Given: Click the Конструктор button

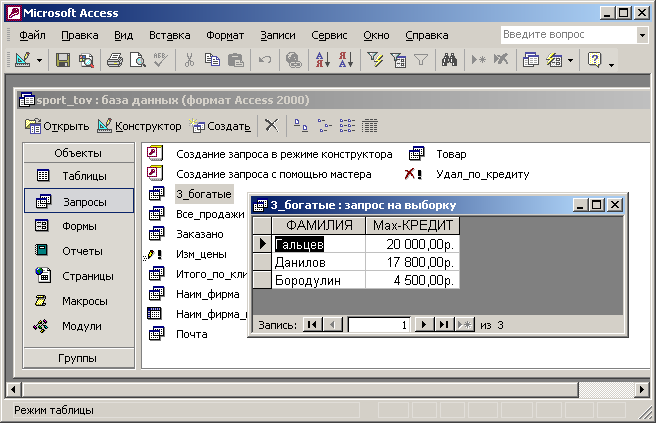Looking at the screenshot, I should click(139, 126).
